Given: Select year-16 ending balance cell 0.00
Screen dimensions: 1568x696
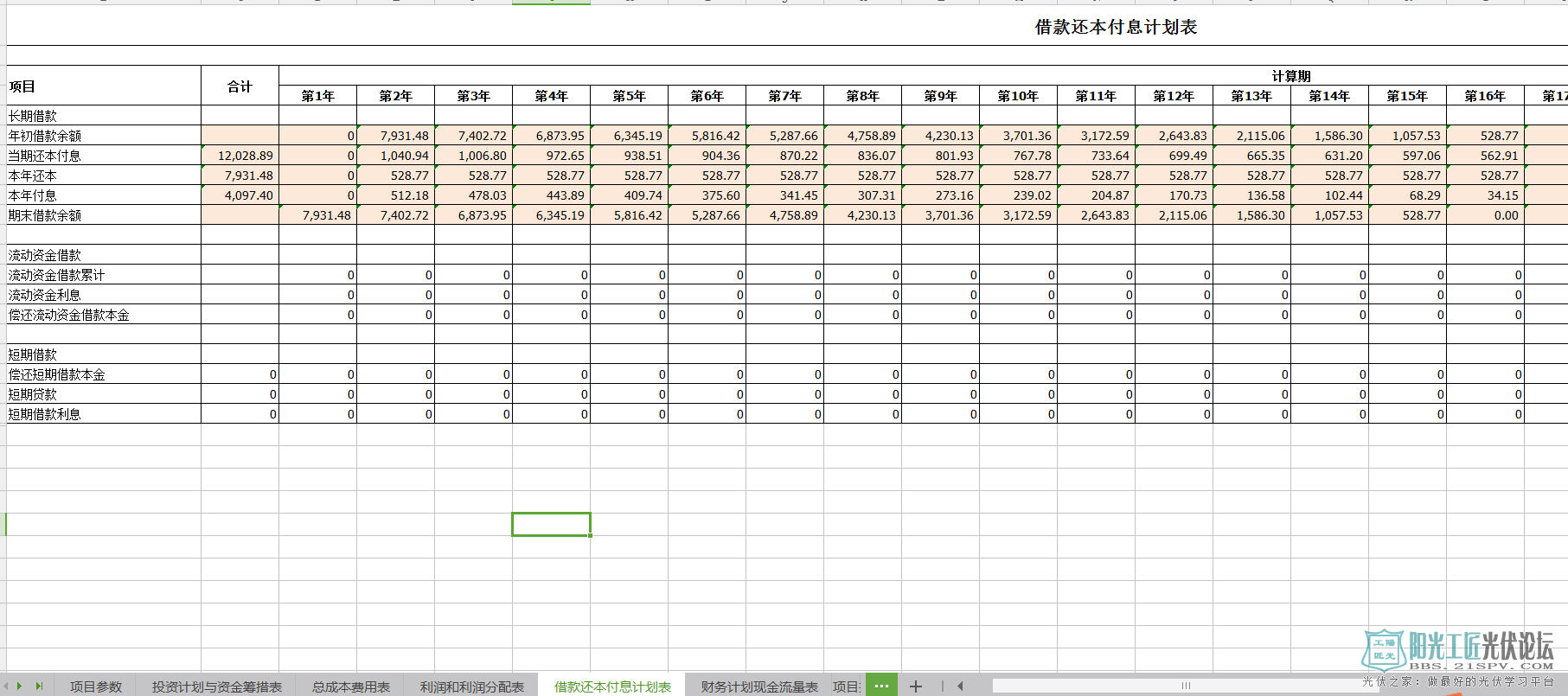Looking at the screenshot, I should [1485, 215].
